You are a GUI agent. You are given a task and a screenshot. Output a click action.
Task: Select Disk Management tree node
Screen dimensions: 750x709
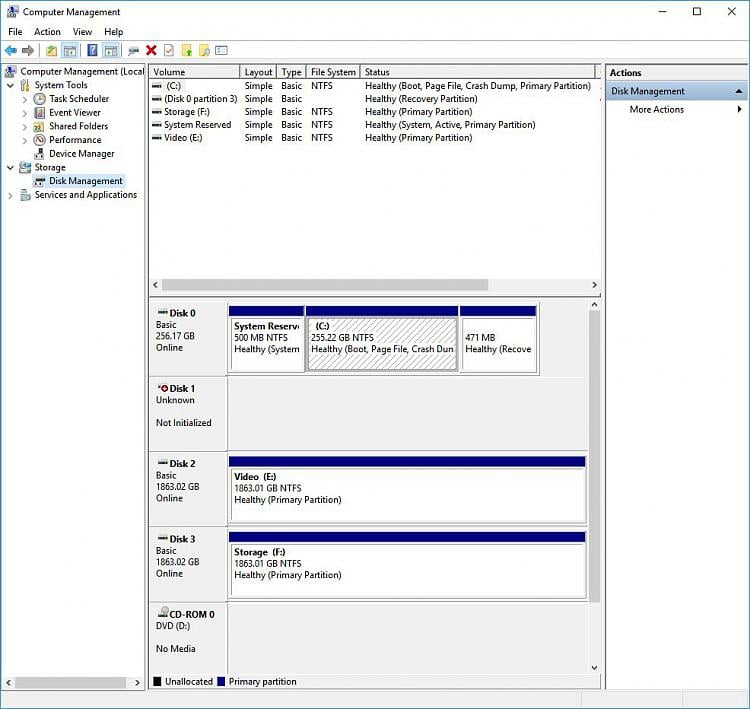coord(86,181)
